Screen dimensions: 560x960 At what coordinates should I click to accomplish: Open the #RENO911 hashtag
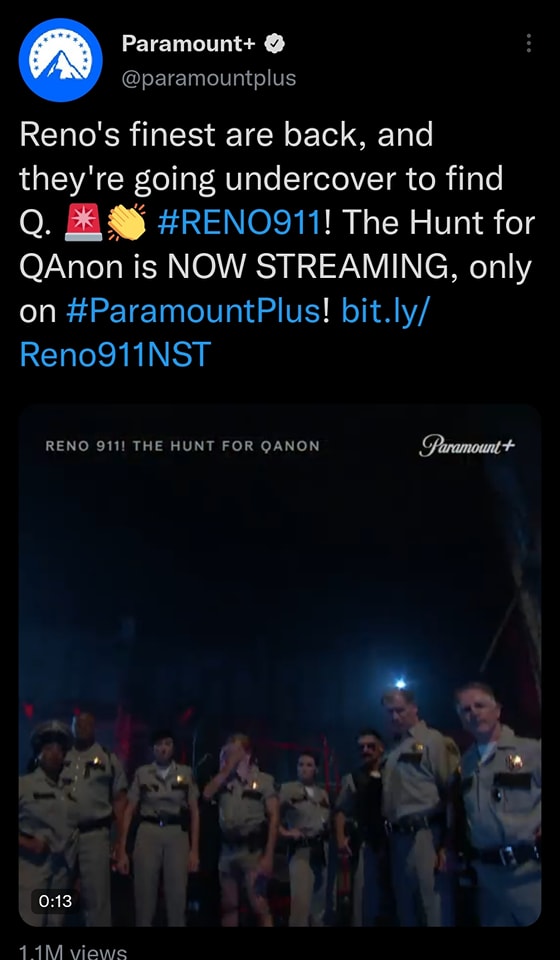pyautogui.click(x=239, y=223)
